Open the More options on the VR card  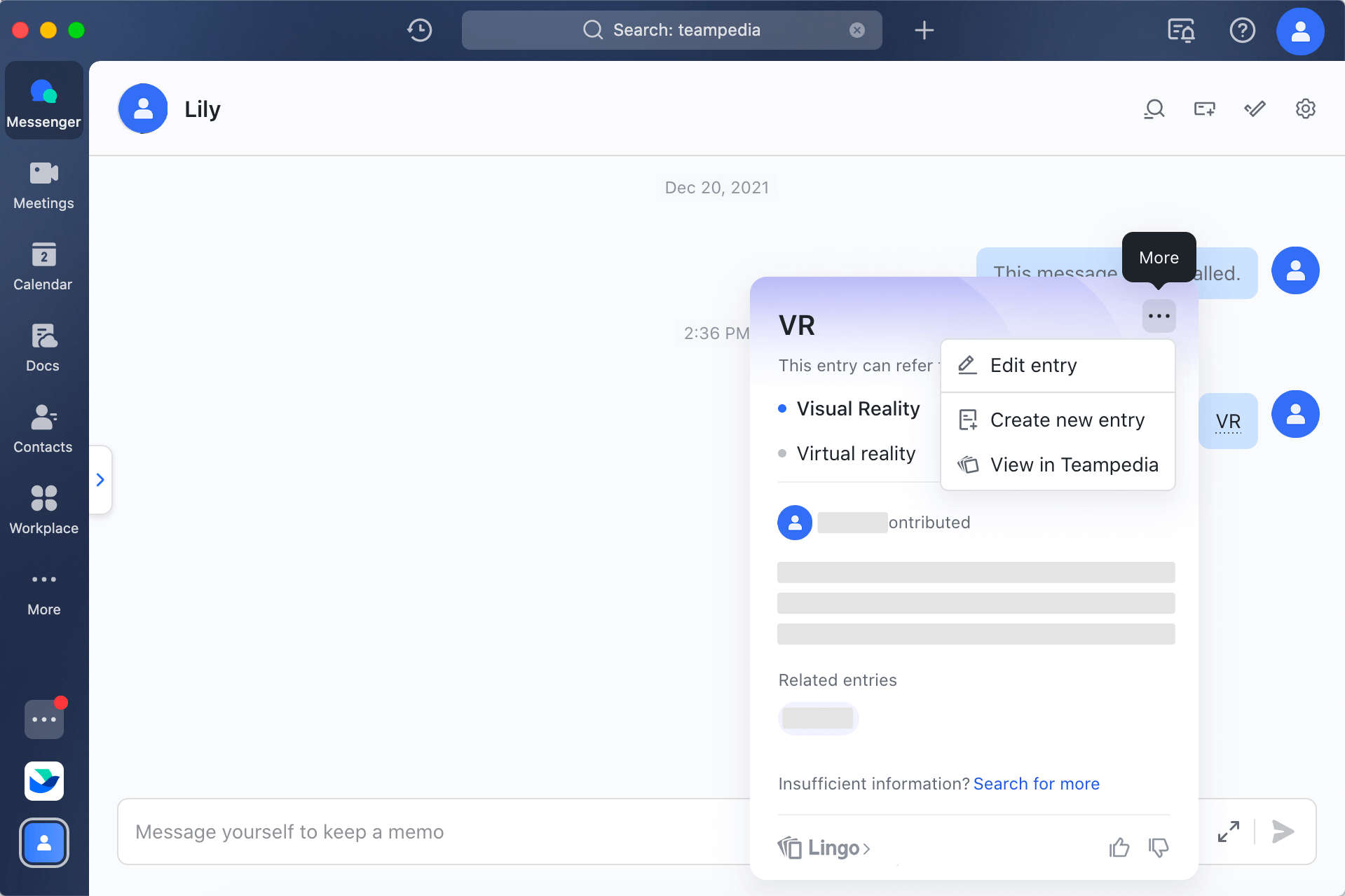coord(1158,316)
